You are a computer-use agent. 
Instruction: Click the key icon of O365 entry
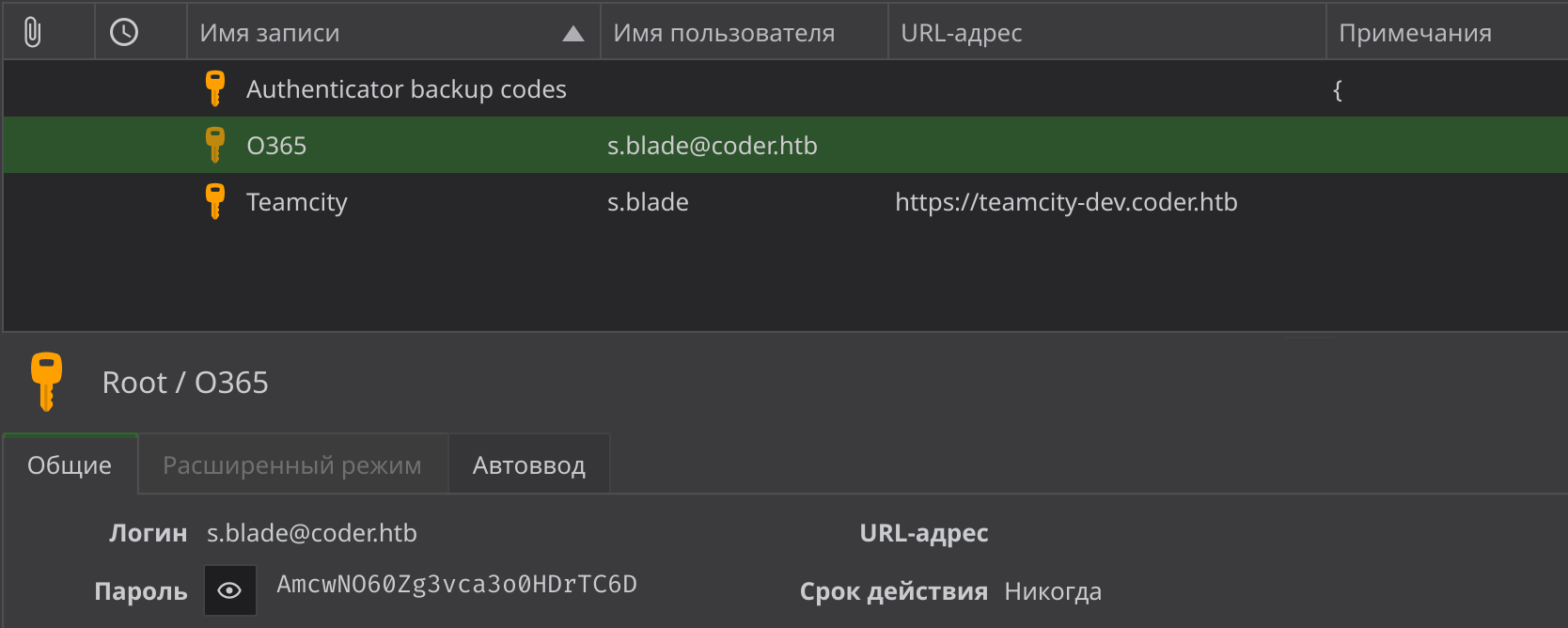coord(215,145)
